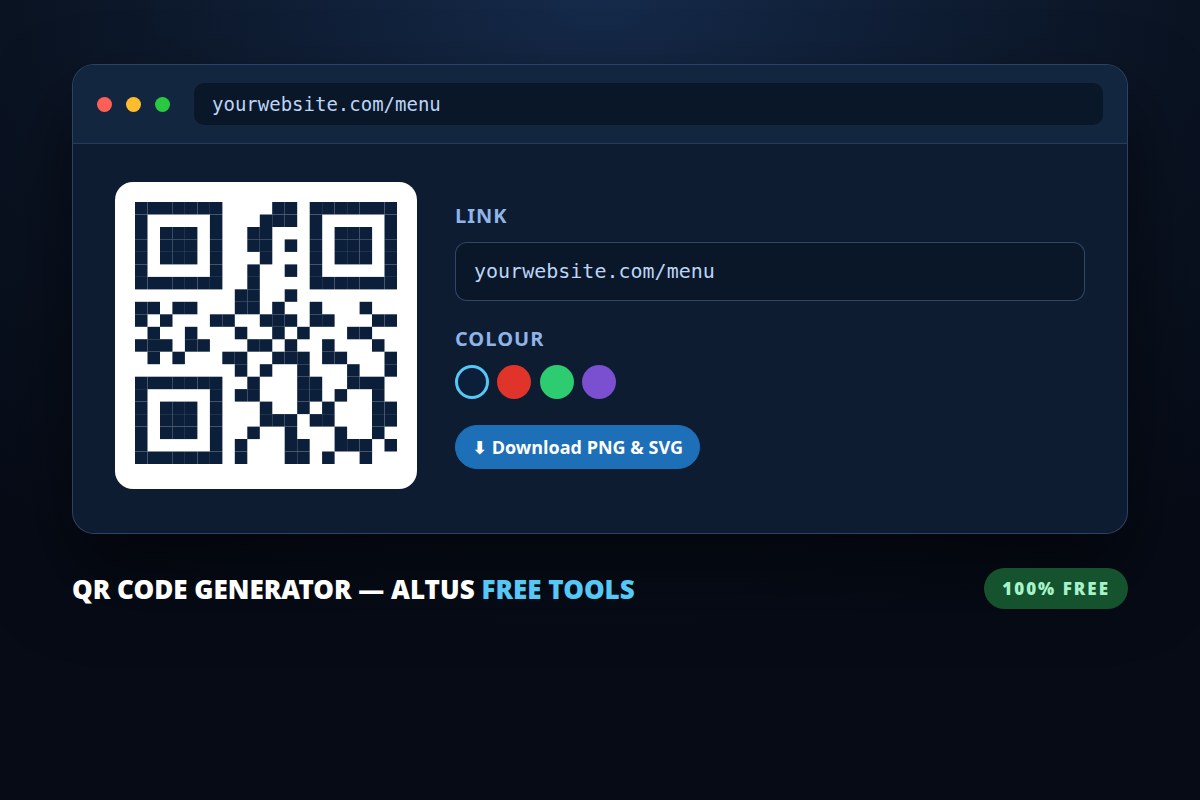The height and width of the screenshot is (800, 1200).
Task: Click the LINK label
Action: (x=481, y=216)
